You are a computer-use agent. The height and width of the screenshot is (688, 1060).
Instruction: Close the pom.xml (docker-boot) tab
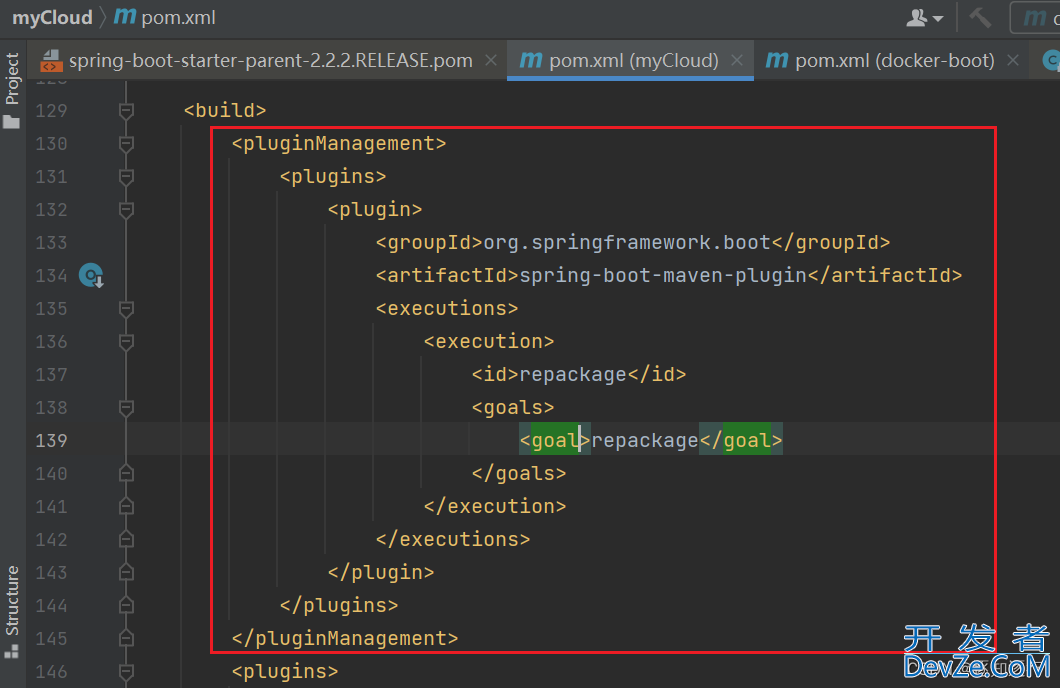pyautogui.click(x=1013, y=61)
